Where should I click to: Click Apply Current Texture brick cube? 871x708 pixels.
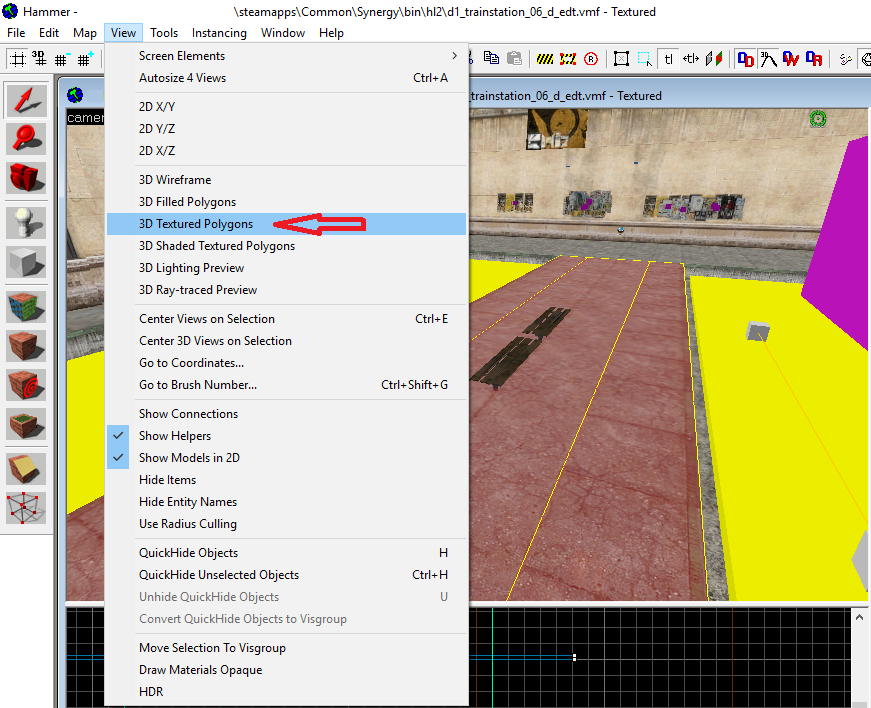26,346
